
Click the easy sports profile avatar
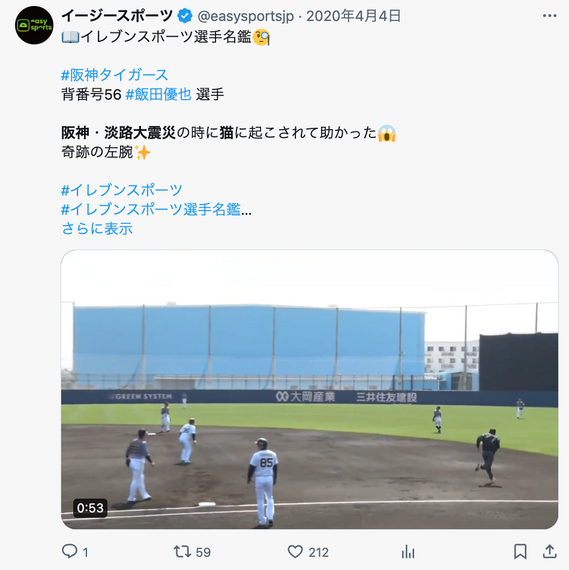point(34,25)
